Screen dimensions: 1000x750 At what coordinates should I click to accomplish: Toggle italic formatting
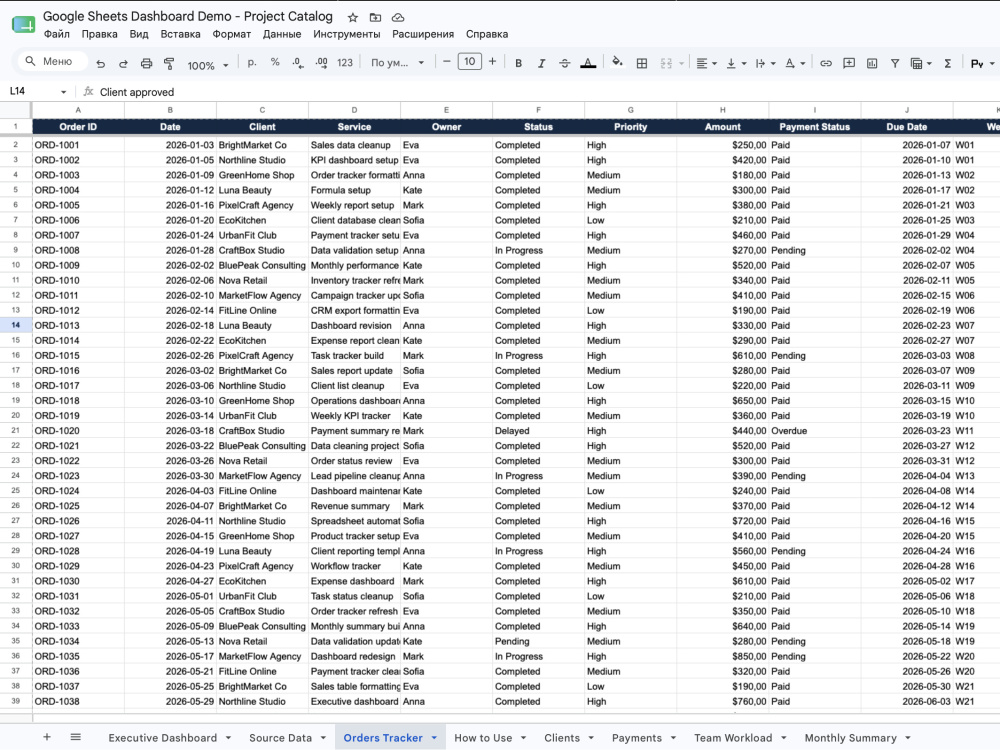[x=541, y=63]
